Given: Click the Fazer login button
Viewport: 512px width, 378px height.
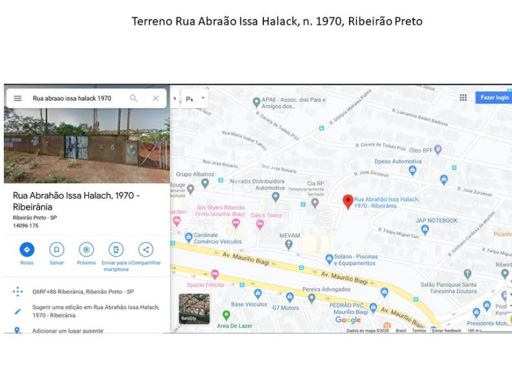Looking at the screenshot, I should (x=494, y=97).
